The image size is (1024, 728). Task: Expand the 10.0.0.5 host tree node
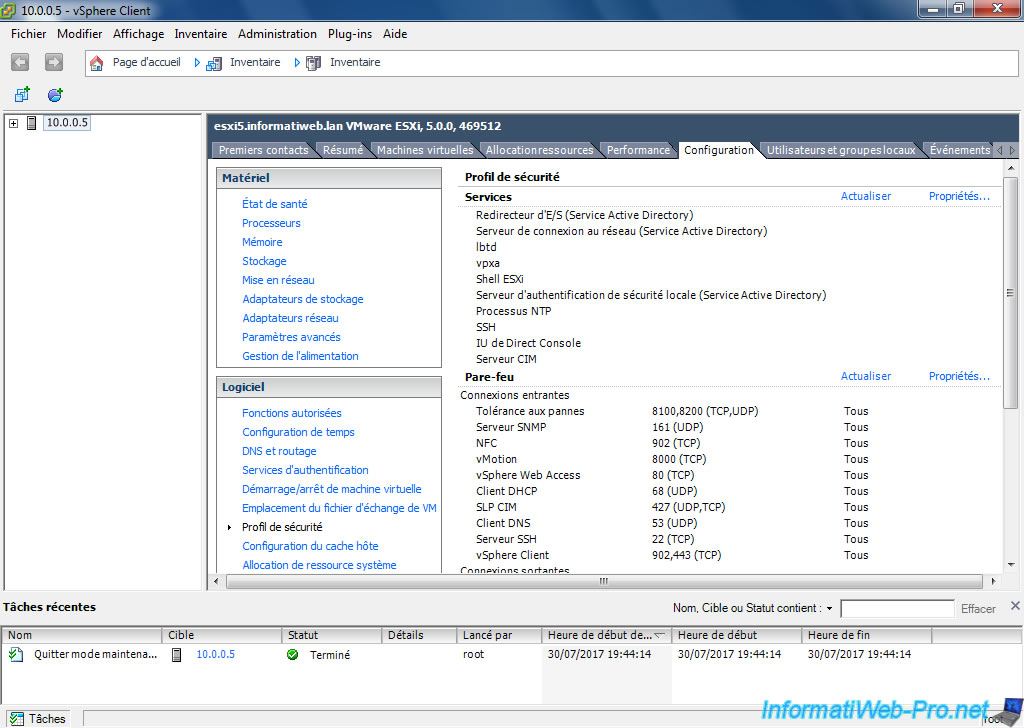point(13,123)
